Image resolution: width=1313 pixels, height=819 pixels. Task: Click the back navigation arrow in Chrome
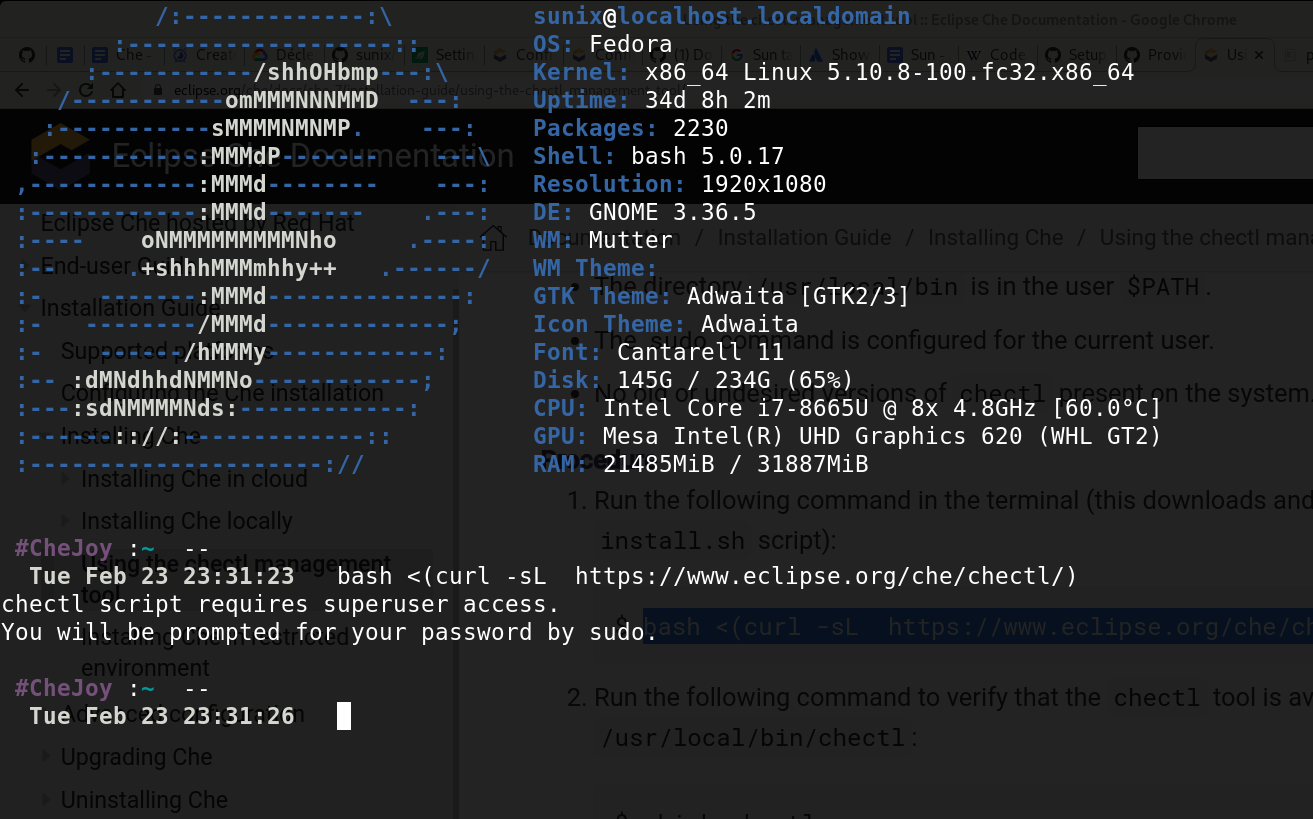coord(21,88)
